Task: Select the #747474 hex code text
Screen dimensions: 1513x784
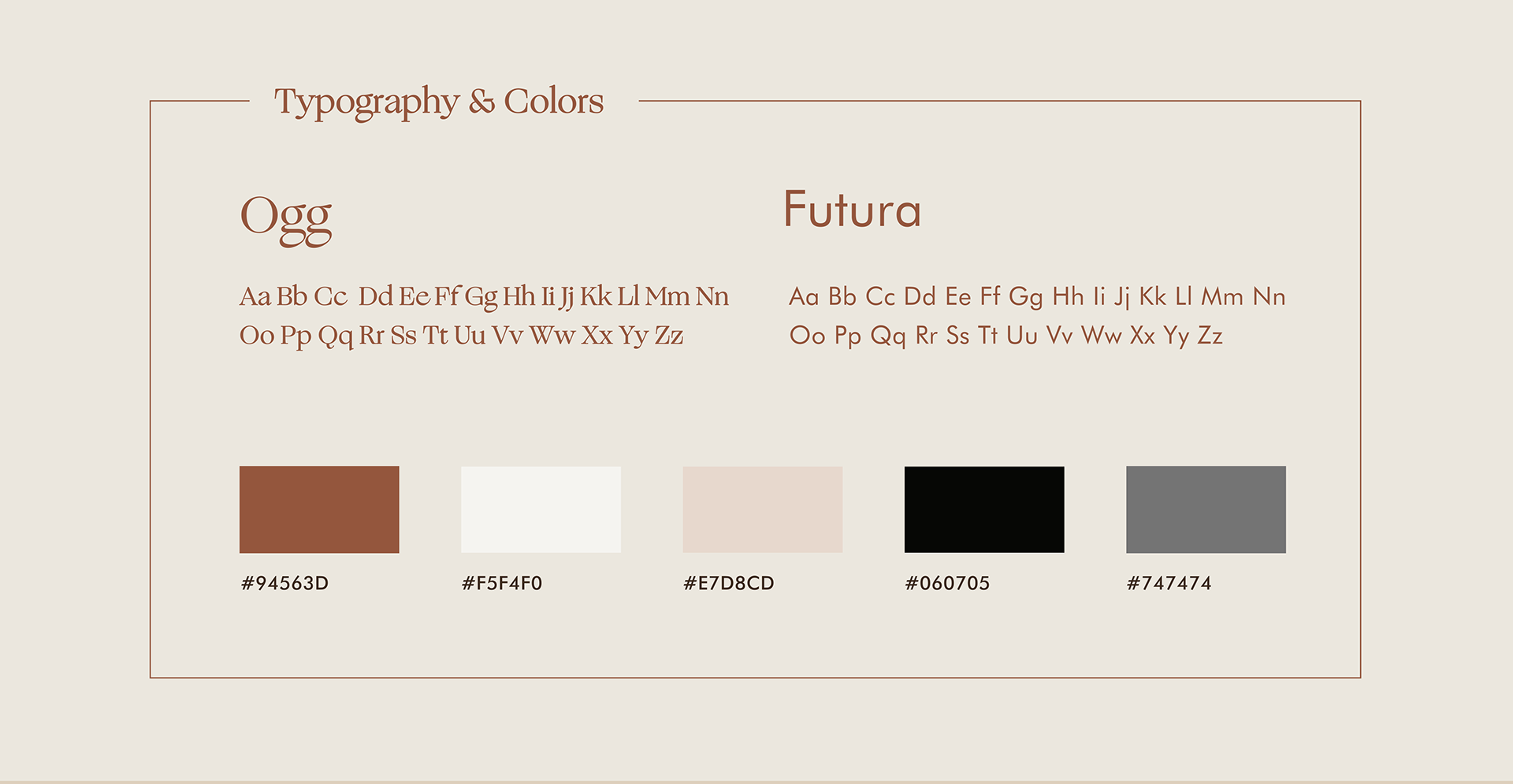Action: point(1169,583)
